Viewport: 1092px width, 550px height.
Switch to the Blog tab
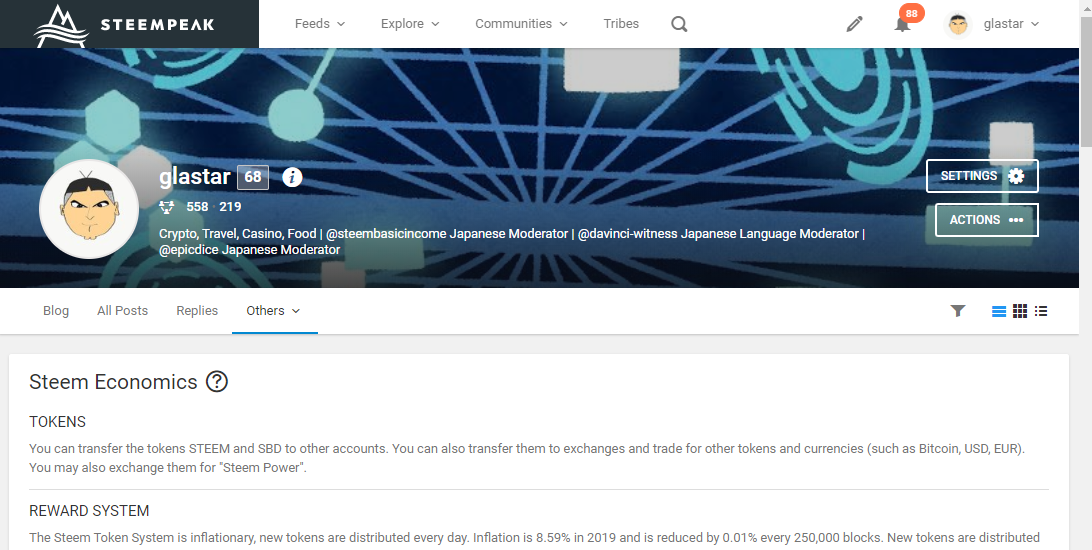pos(56,311)
